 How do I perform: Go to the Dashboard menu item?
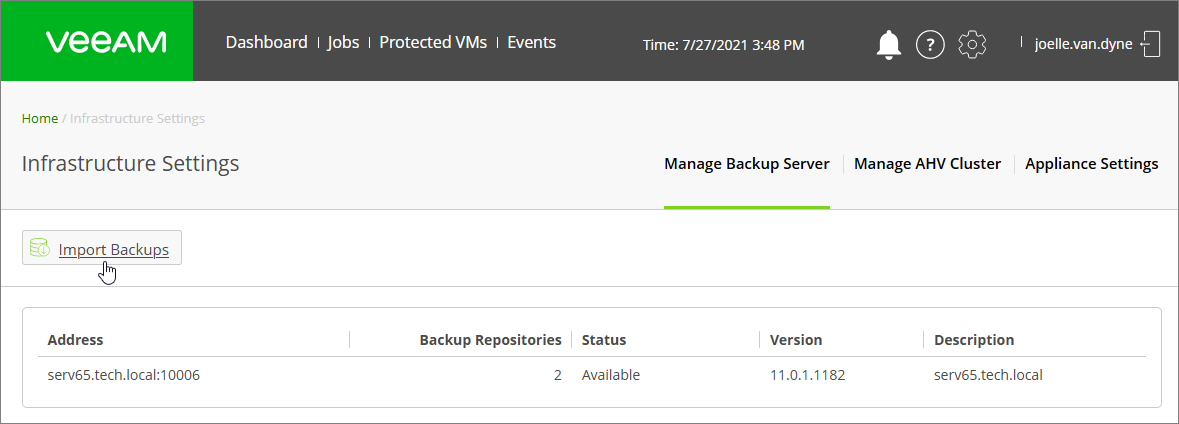pyautogui.click(x=266, y=42)
